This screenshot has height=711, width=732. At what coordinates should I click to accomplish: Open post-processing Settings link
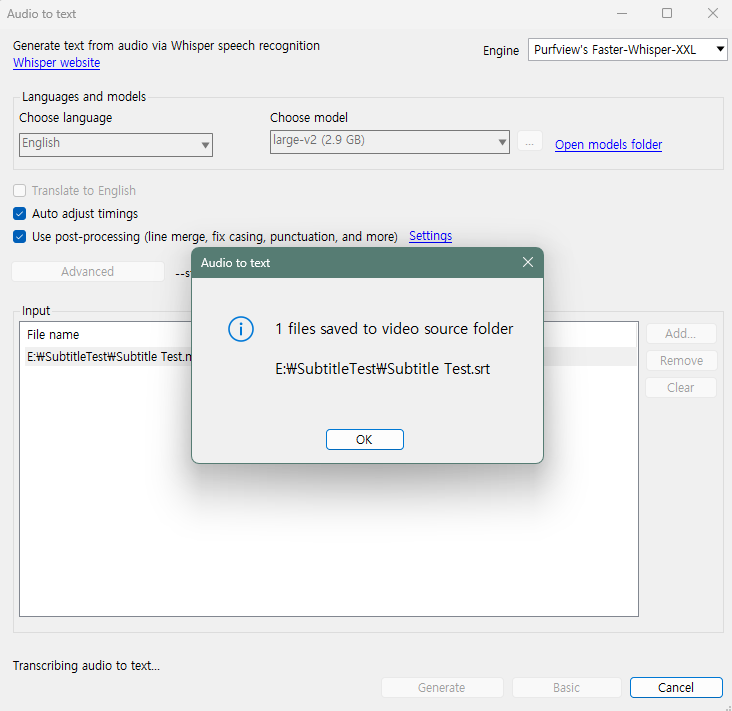(430, 237)
